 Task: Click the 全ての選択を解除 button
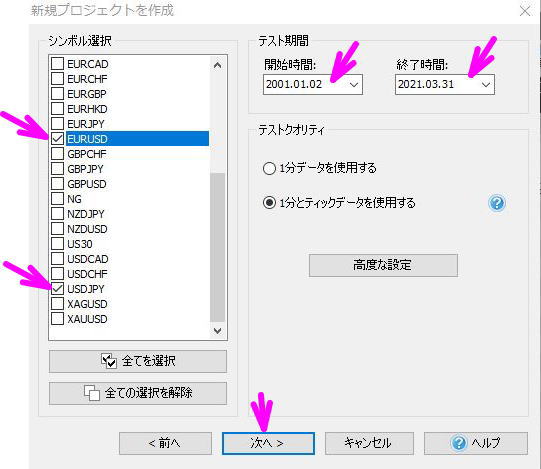pyautogui.click(x=138, y=393)
